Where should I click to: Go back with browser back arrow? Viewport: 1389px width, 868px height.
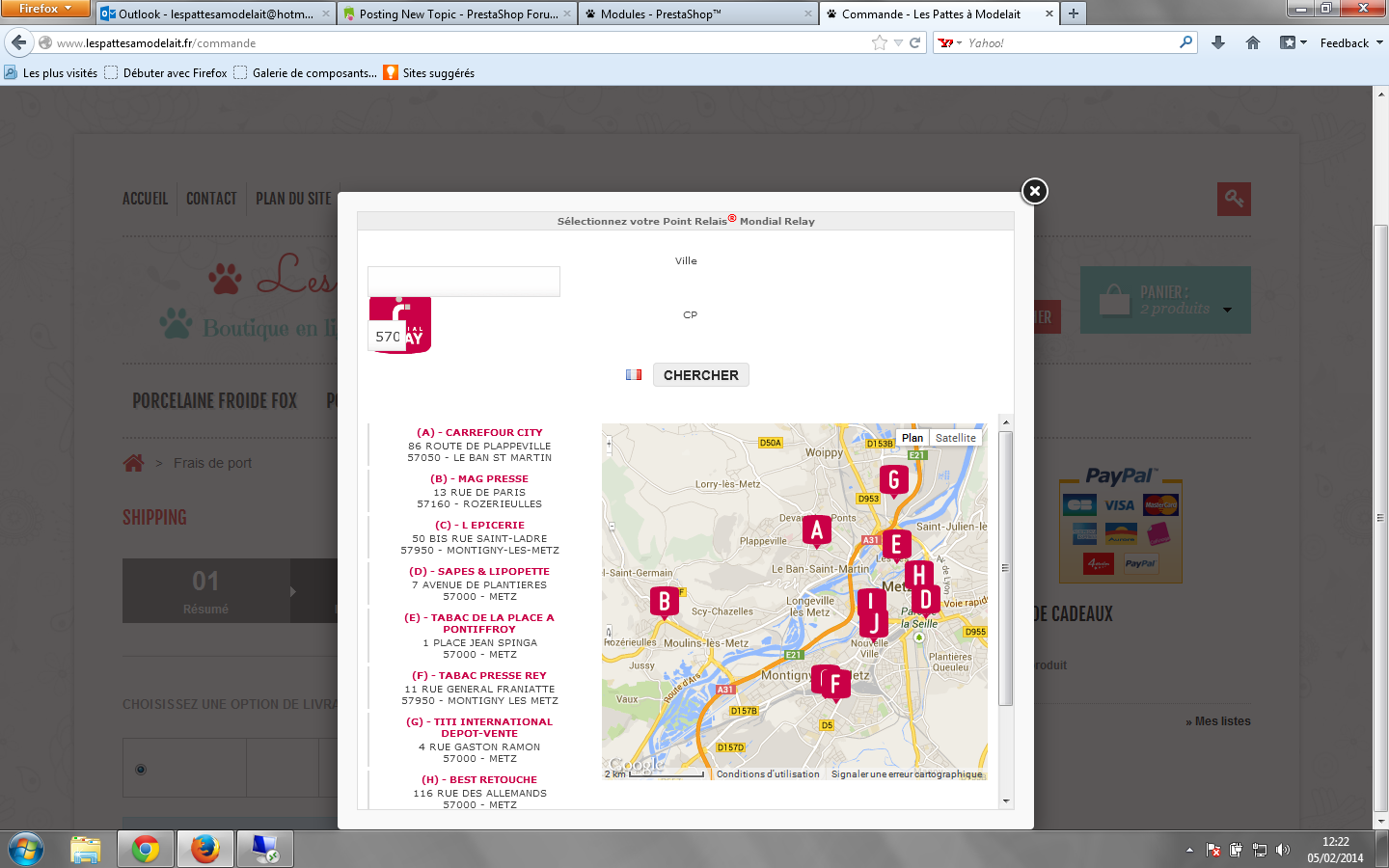[x=18, y=42]
